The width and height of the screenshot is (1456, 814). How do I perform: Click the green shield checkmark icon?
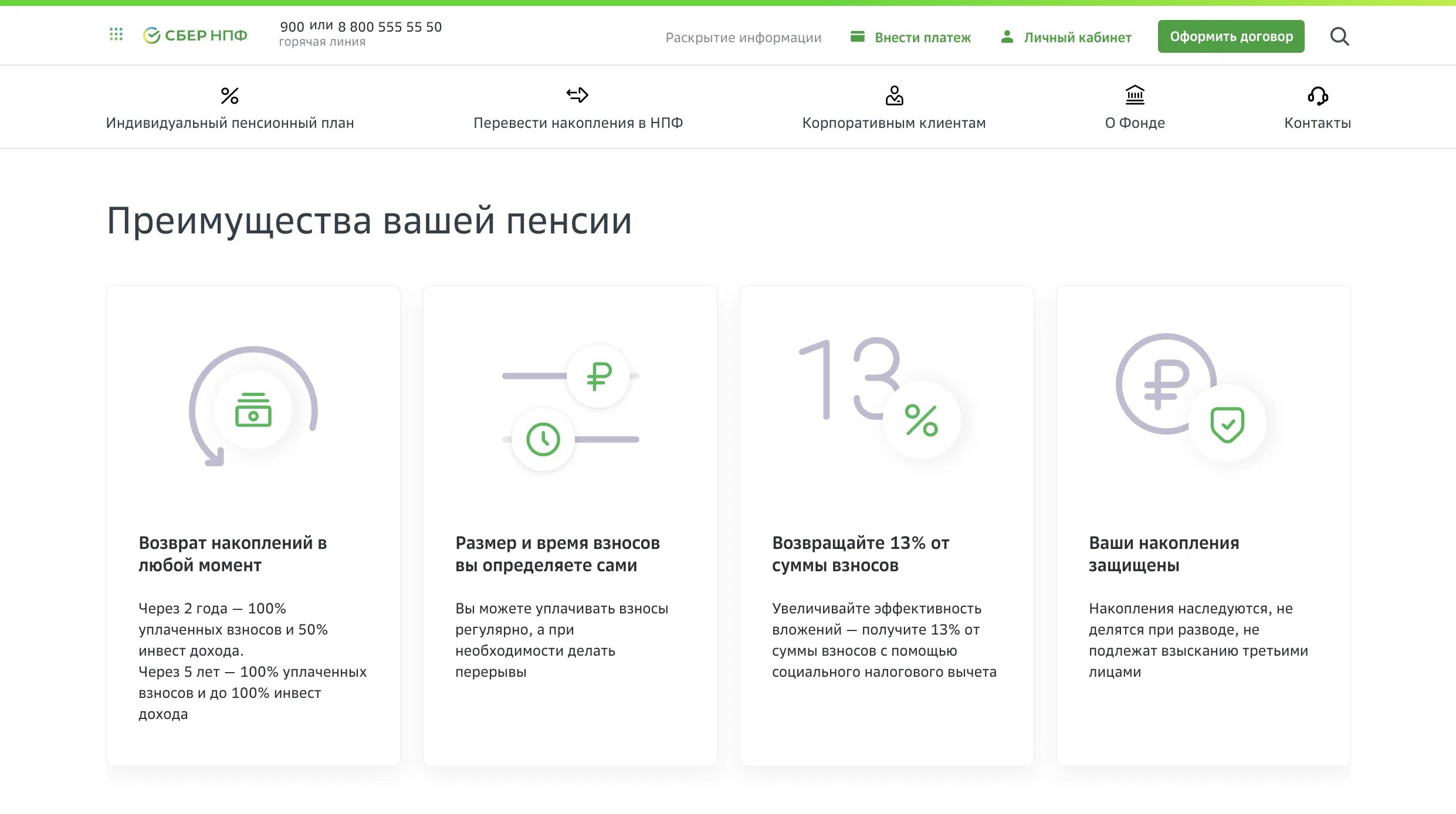(x=1227, y=424)
